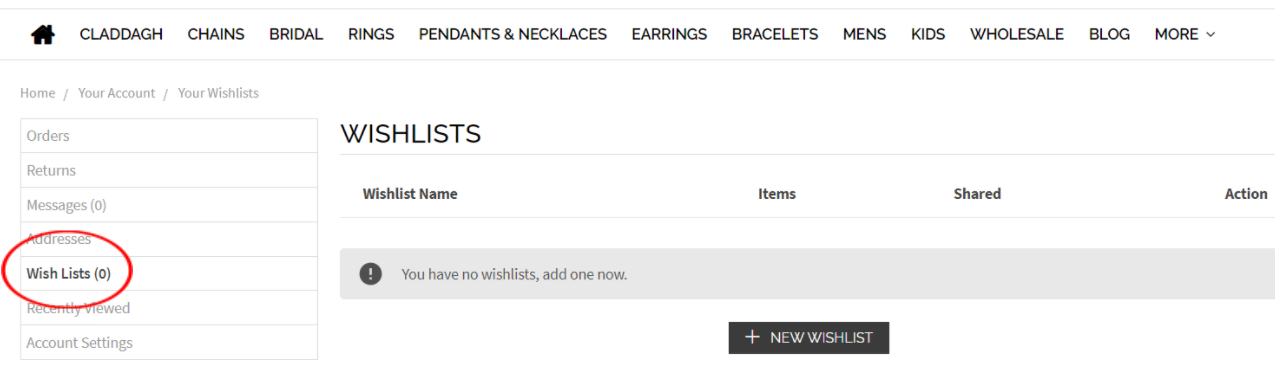Expand the MORE dropdown chevron
This screenshot has width=1275, height=383.
(x=1211, y=34)
